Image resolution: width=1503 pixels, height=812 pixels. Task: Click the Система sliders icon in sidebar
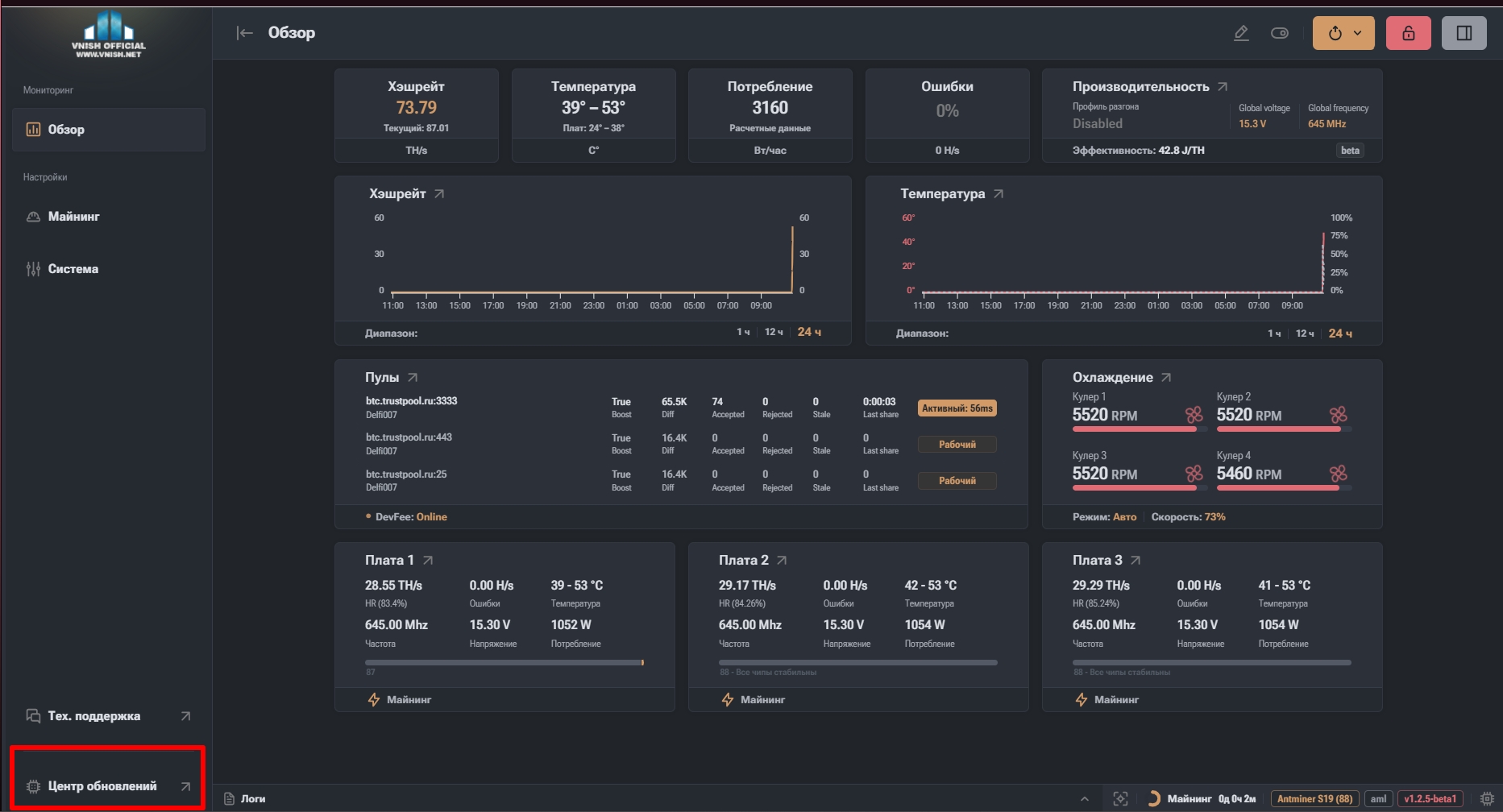tap(33, 269)
